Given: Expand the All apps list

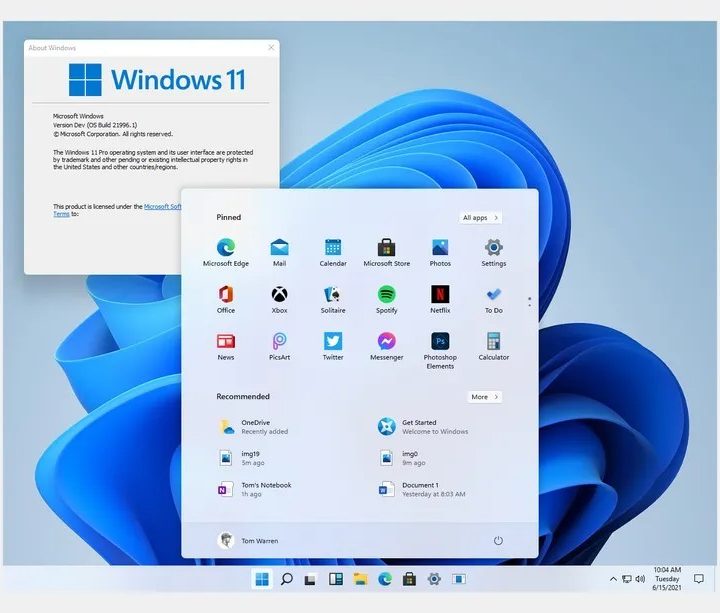Looking at the screenshot, I should coord(480,218).
